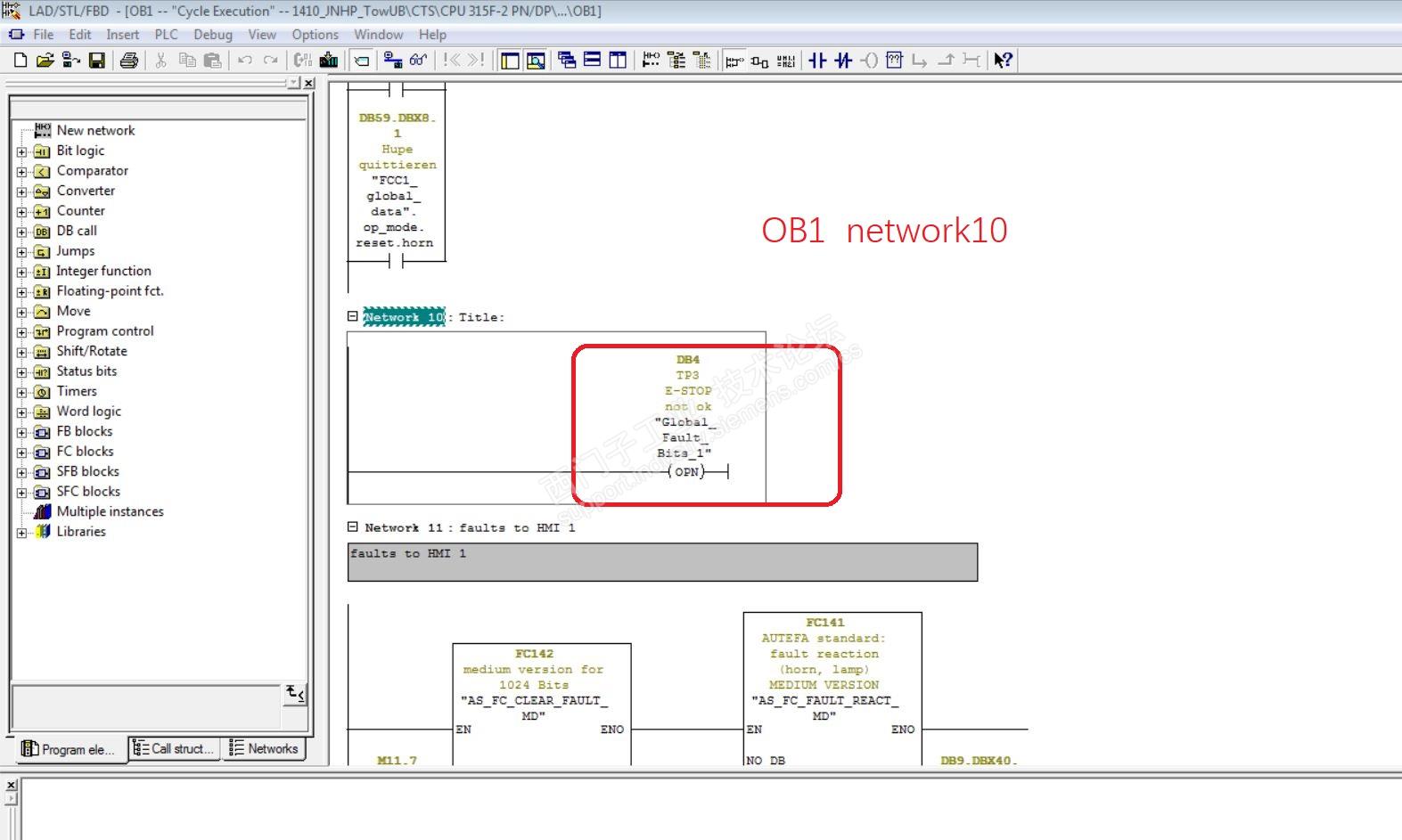Expand the Counter folder
Image resolution: width=1402 pixels, height=840 pixels.
[22, 211]
